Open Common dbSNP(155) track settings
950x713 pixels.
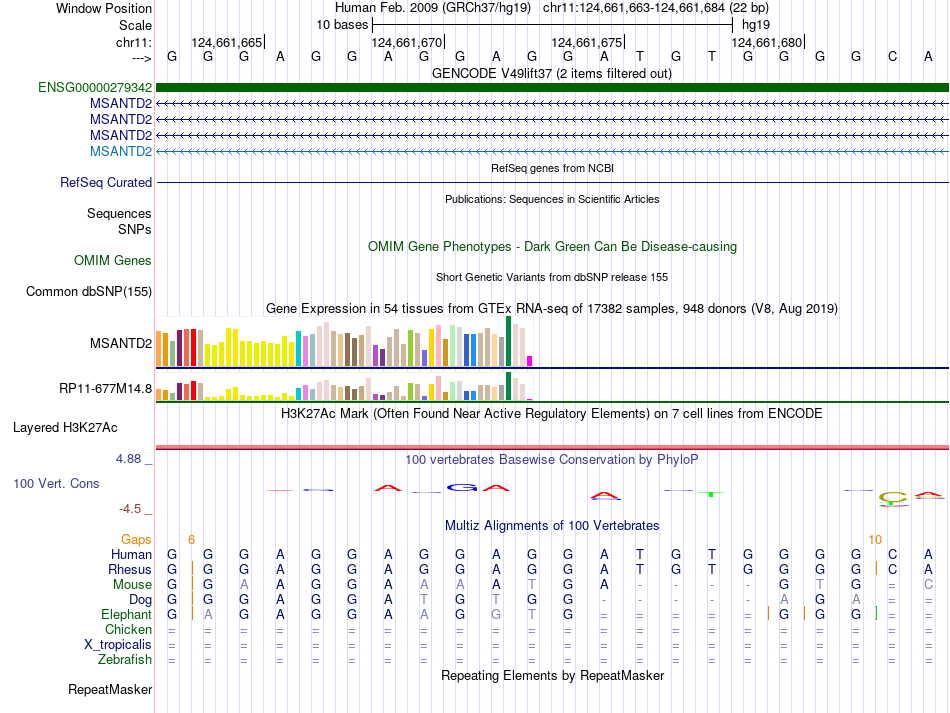88,291
